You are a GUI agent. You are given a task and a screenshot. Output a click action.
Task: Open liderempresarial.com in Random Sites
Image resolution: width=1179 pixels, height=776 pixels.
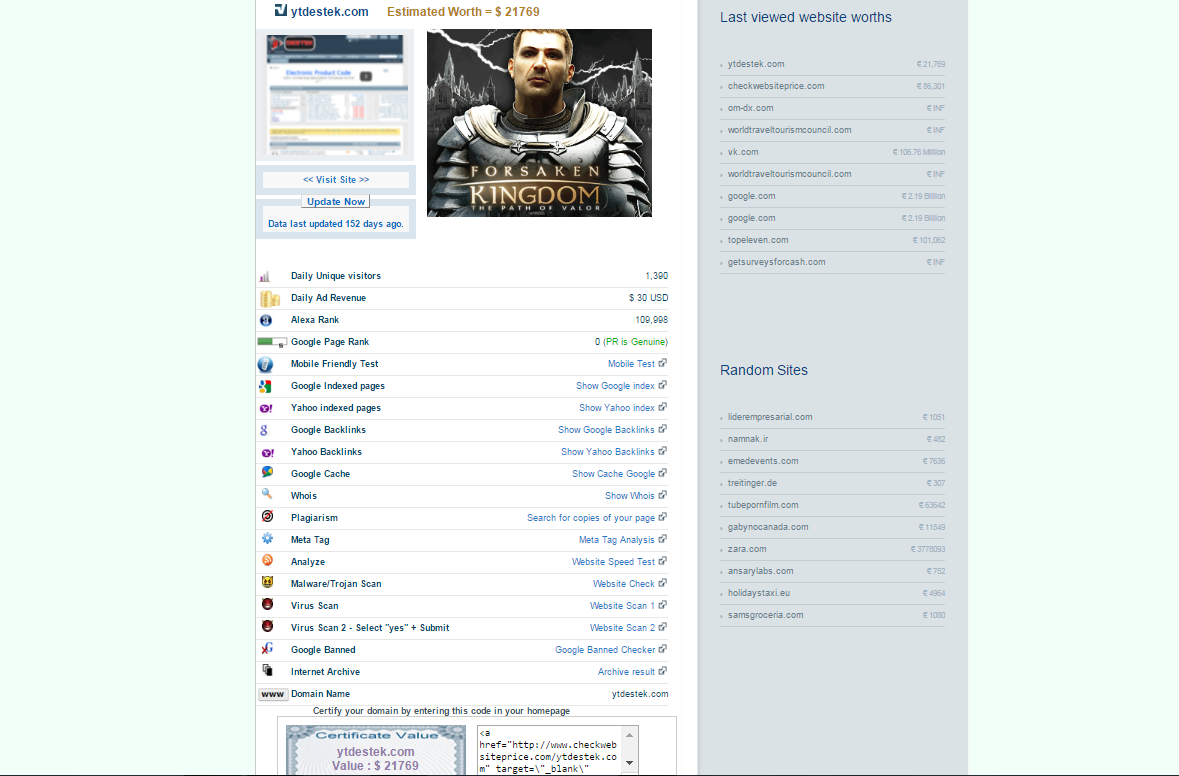pos(769,417)
